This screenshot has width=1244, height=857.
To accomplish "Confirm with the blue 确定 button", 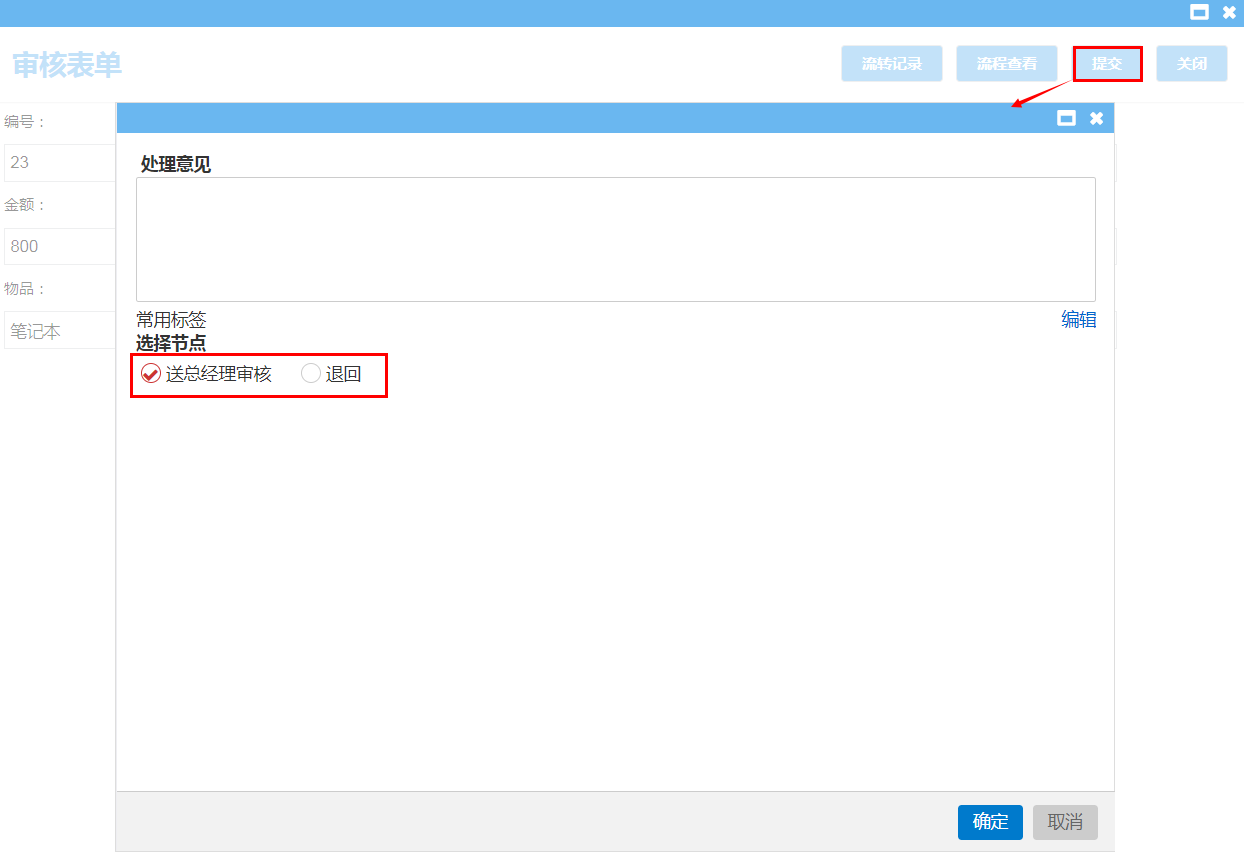I will [x=990, y=822].
